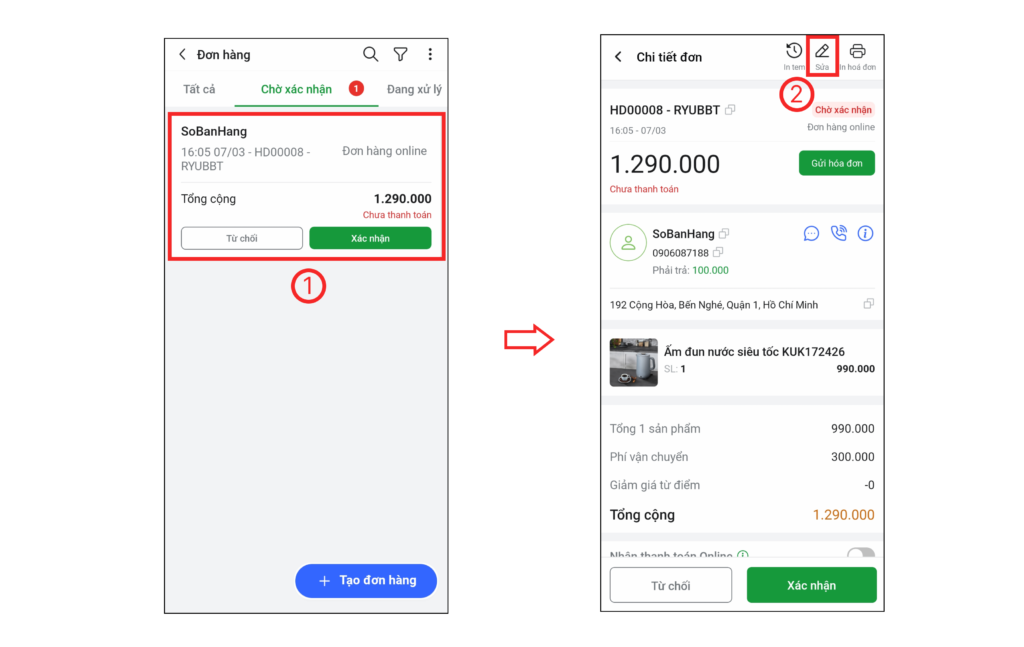Copy the phone number 0906087188

tap(718, 252)
